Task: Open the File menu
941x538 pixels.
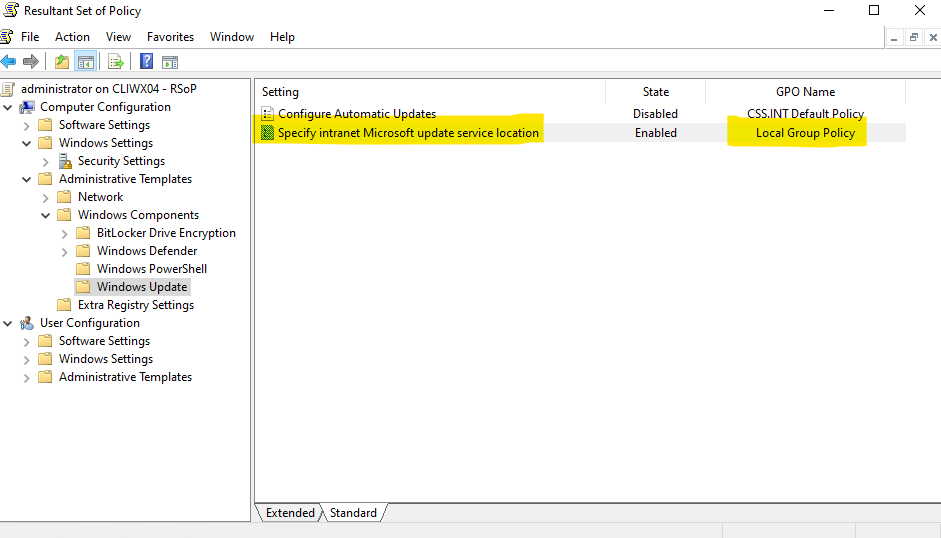Action: coord(30,37)
